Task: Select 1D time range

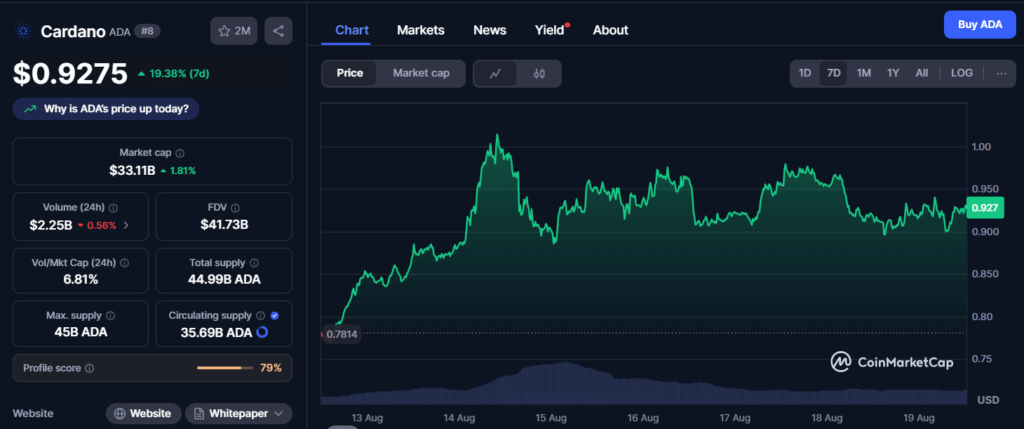Action: coord(805,73)
